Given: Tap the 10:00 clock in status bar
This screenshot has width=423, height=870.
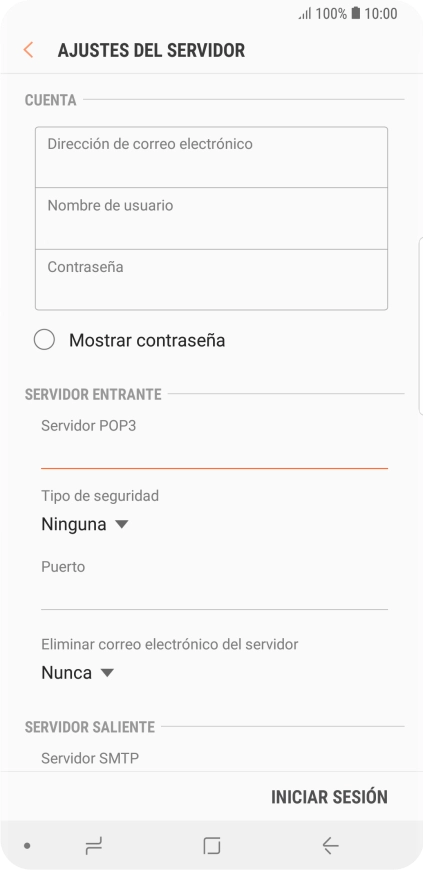Looking at the screenshot, I should pos(381,13).
